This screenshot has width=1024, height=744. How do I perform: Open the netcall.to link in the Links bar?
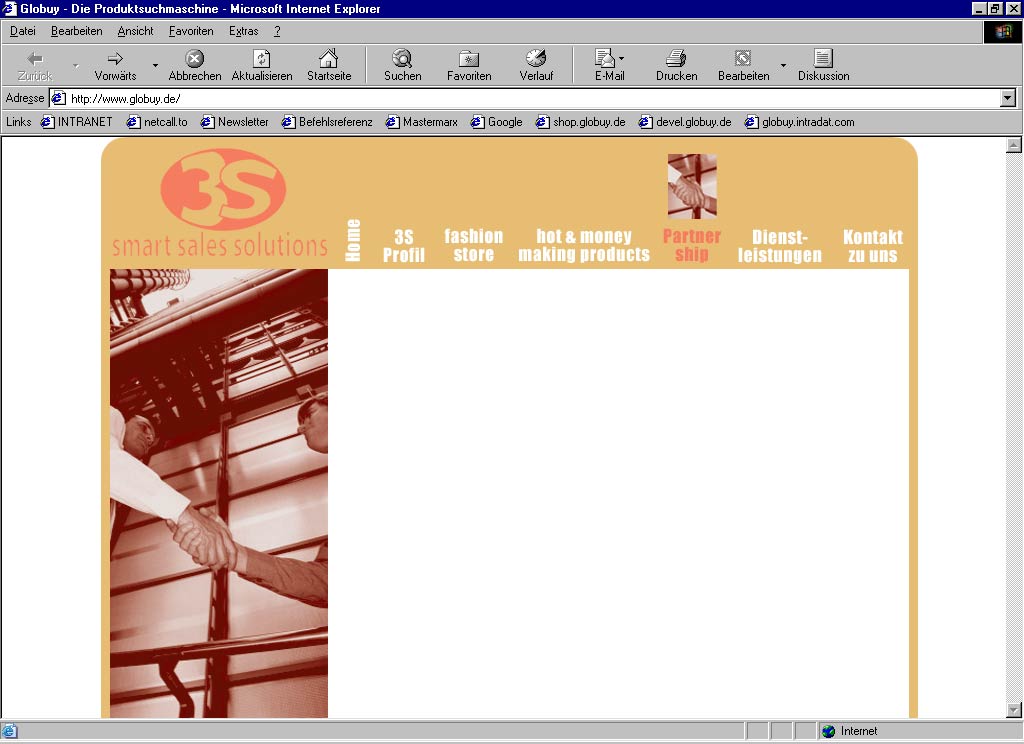[157, 122]
